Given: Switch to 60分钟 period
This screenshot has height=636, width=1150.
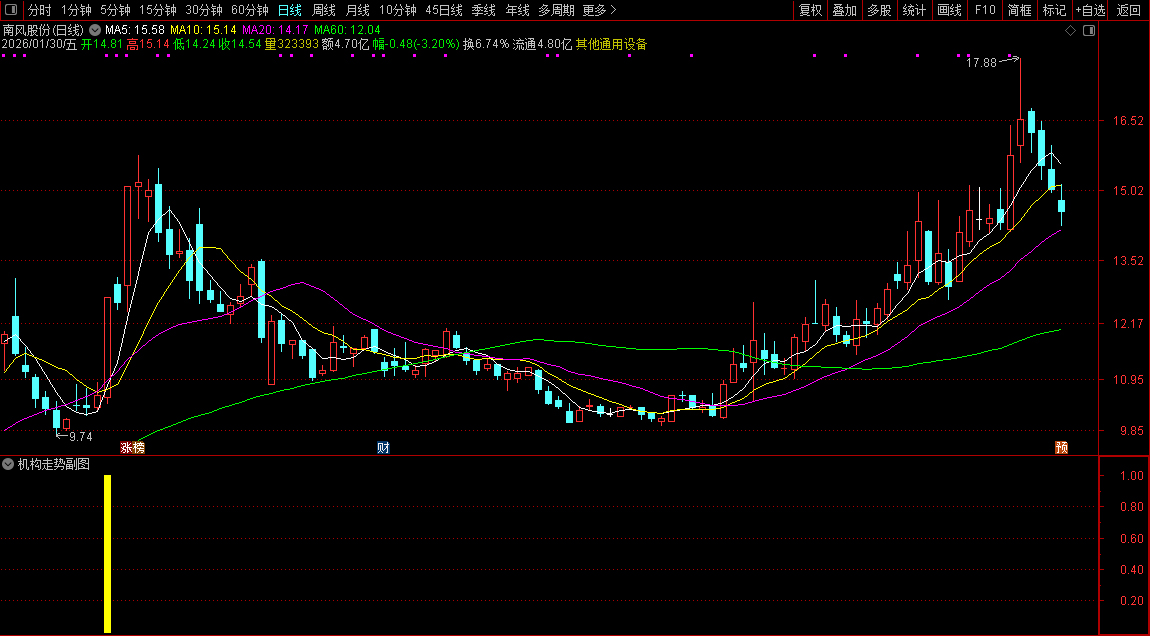Looking at the screenshot, I should (250, 10).
